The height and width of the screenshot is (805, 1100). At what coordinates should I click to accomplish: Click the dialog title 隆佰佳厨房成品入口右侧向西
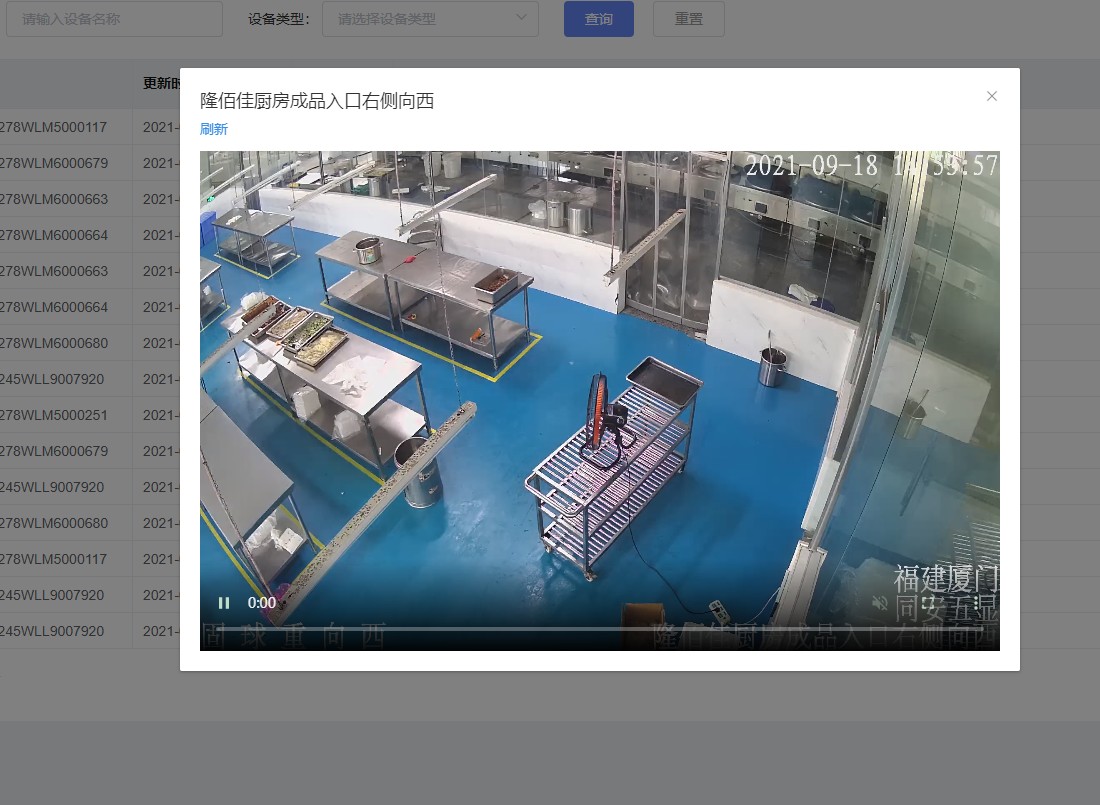(x=317, y=100)
